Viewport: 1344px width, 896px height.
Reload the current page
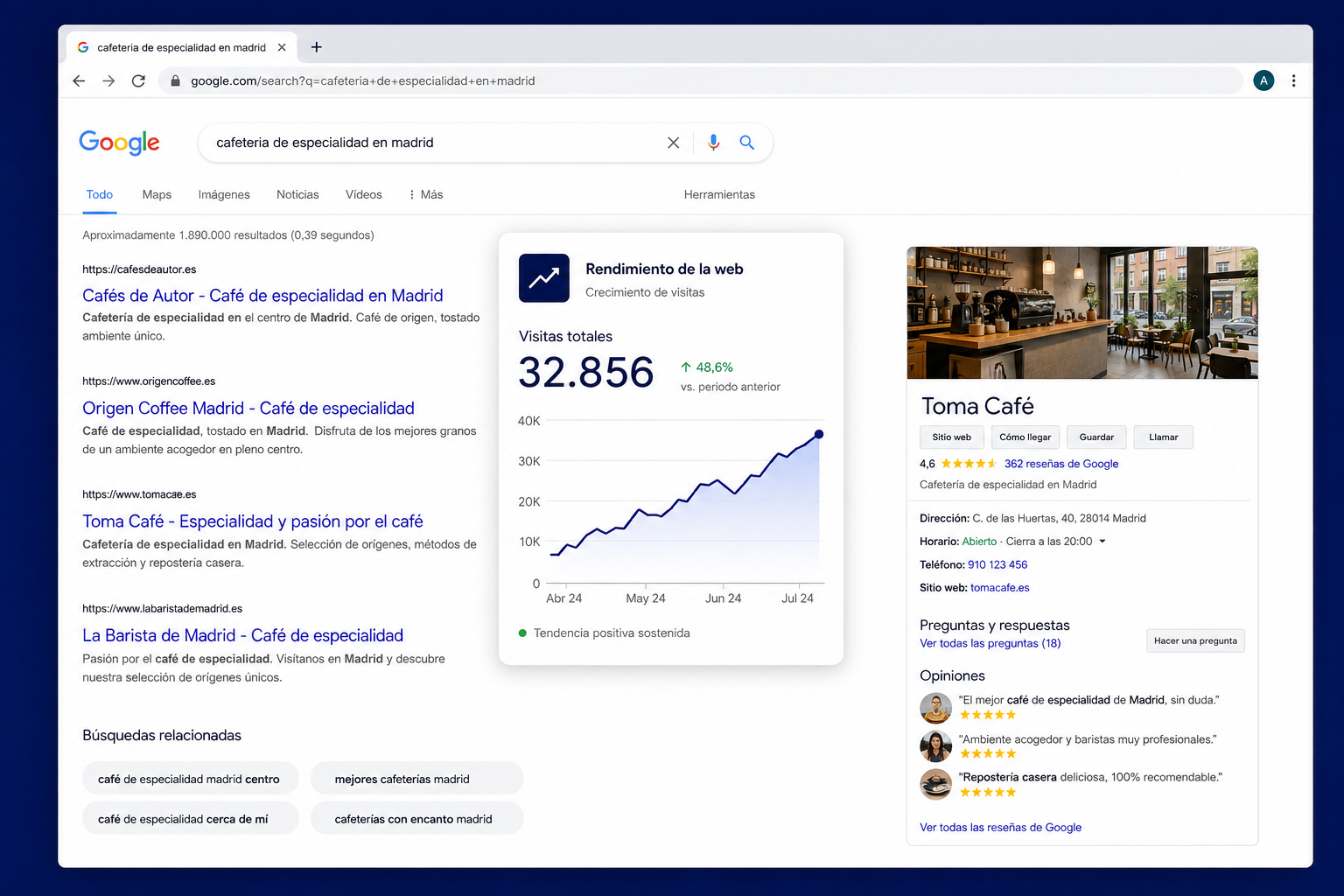[138, 80]
